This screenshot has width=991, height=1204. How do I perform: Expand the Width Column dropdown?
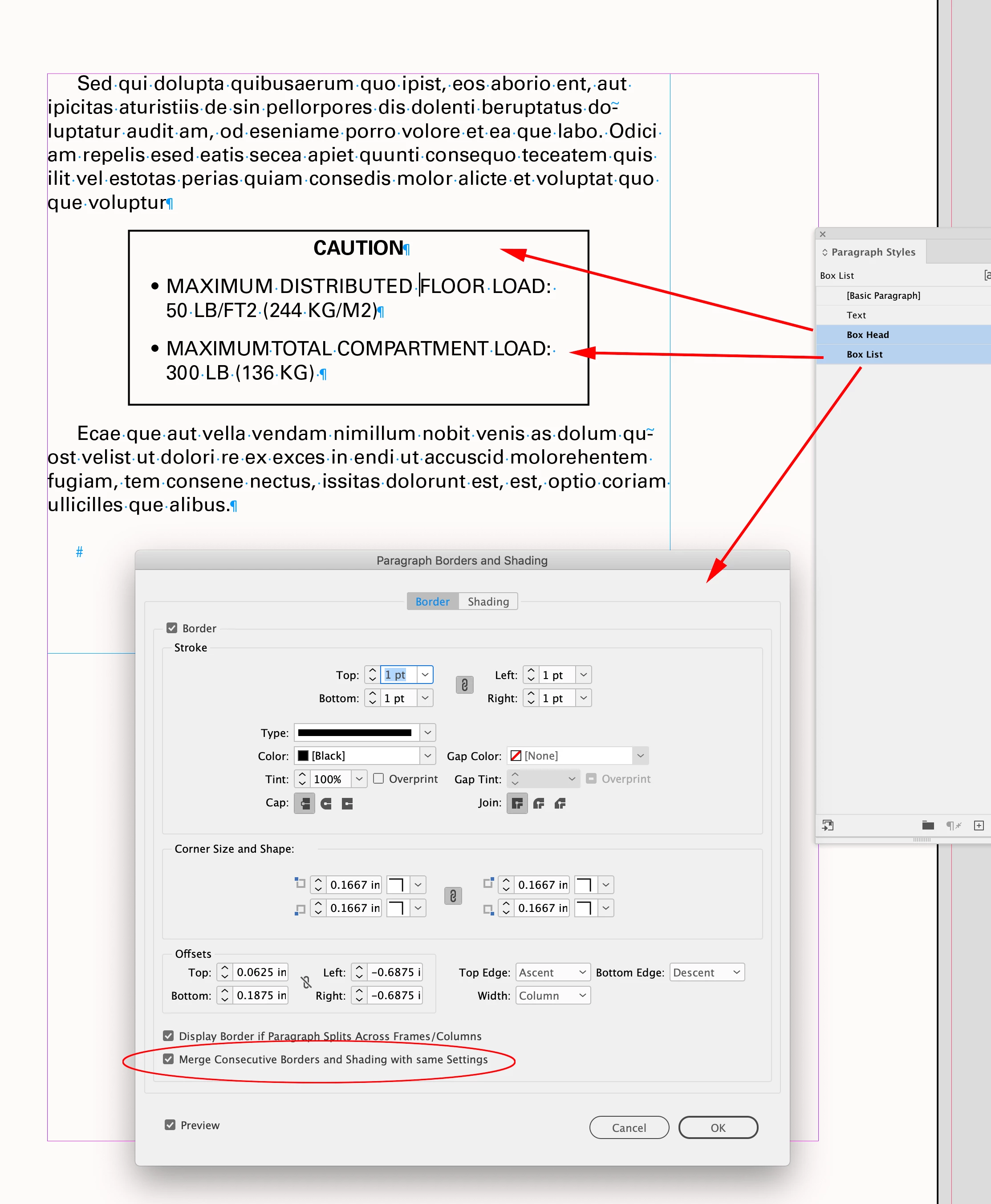click(x=552, y=996)
